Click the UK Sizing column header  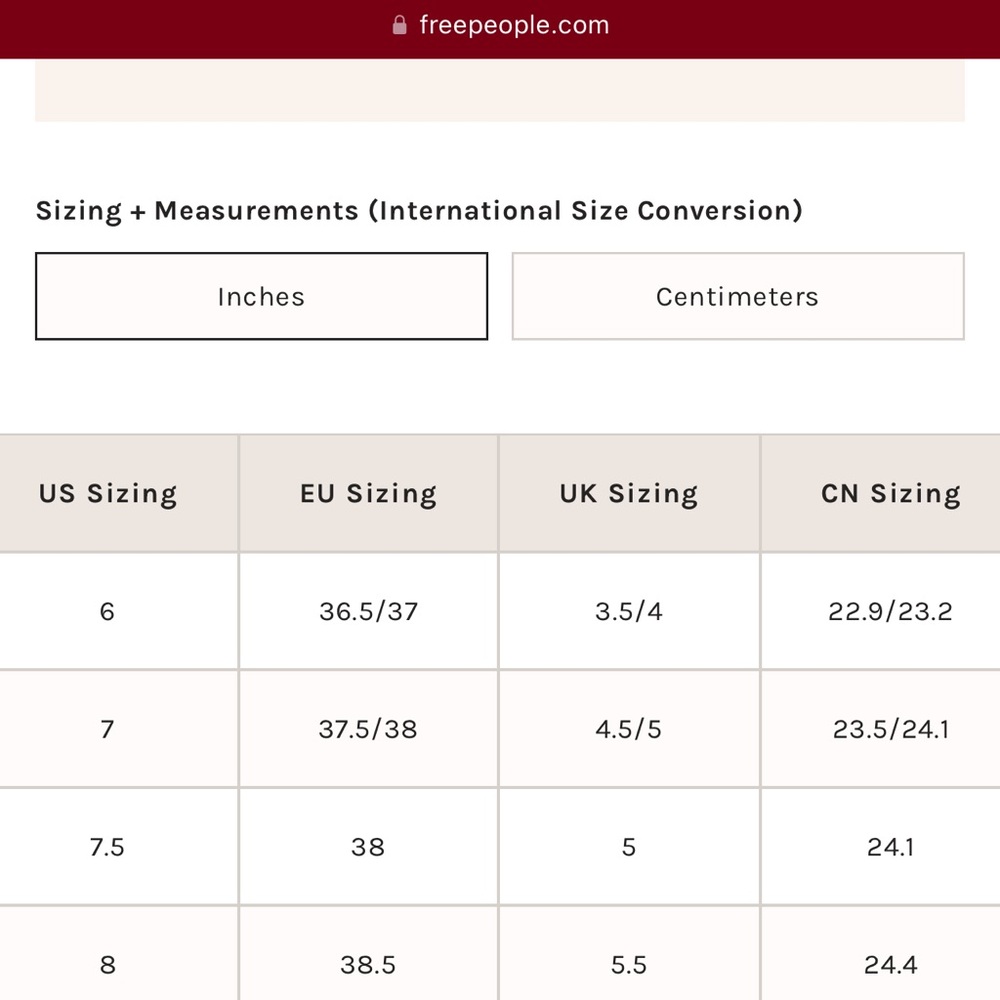[629, 494]
